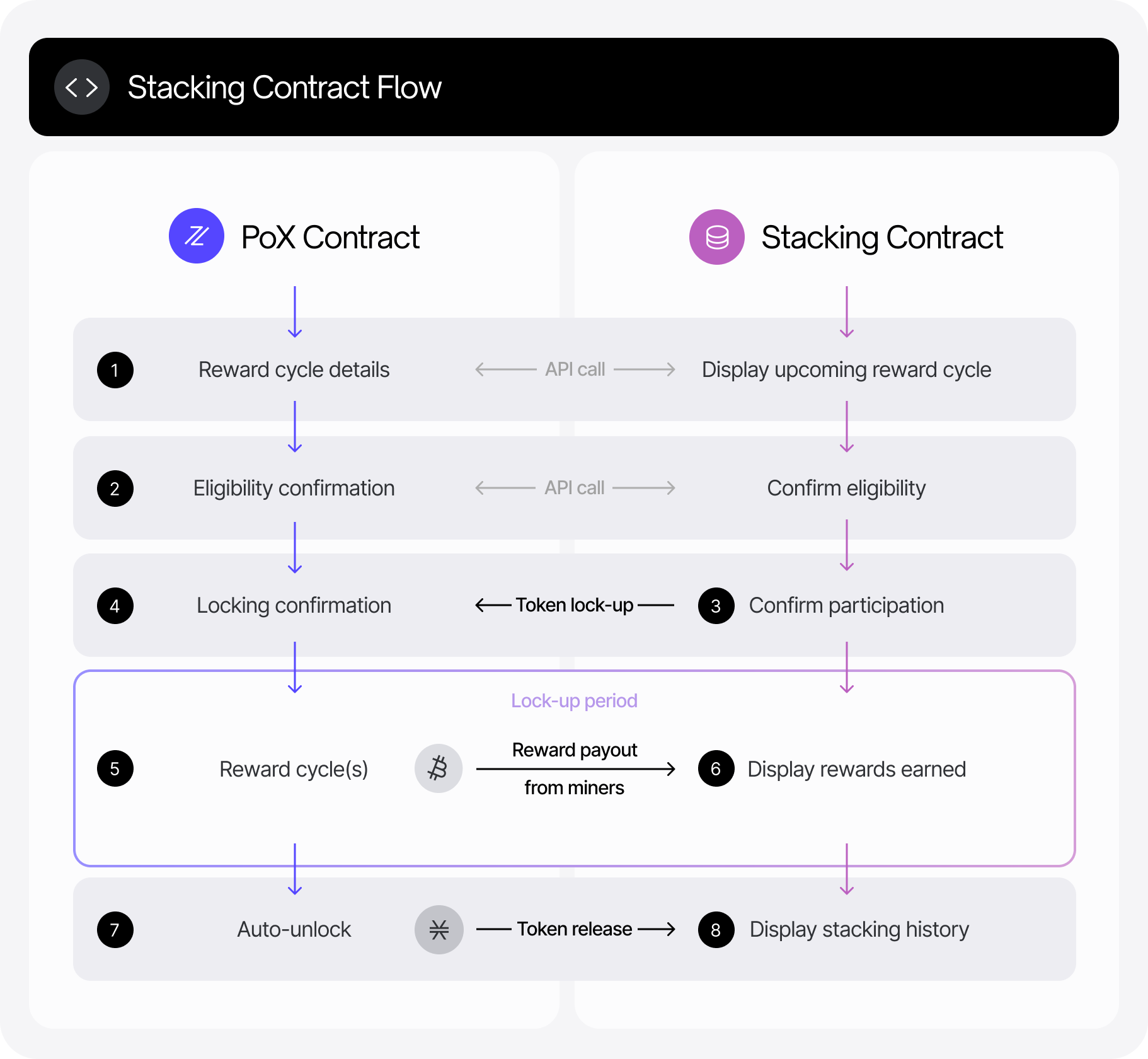
Task: Select the 'Token lock-up' arrow label
Action: click(x=575, y=605)
